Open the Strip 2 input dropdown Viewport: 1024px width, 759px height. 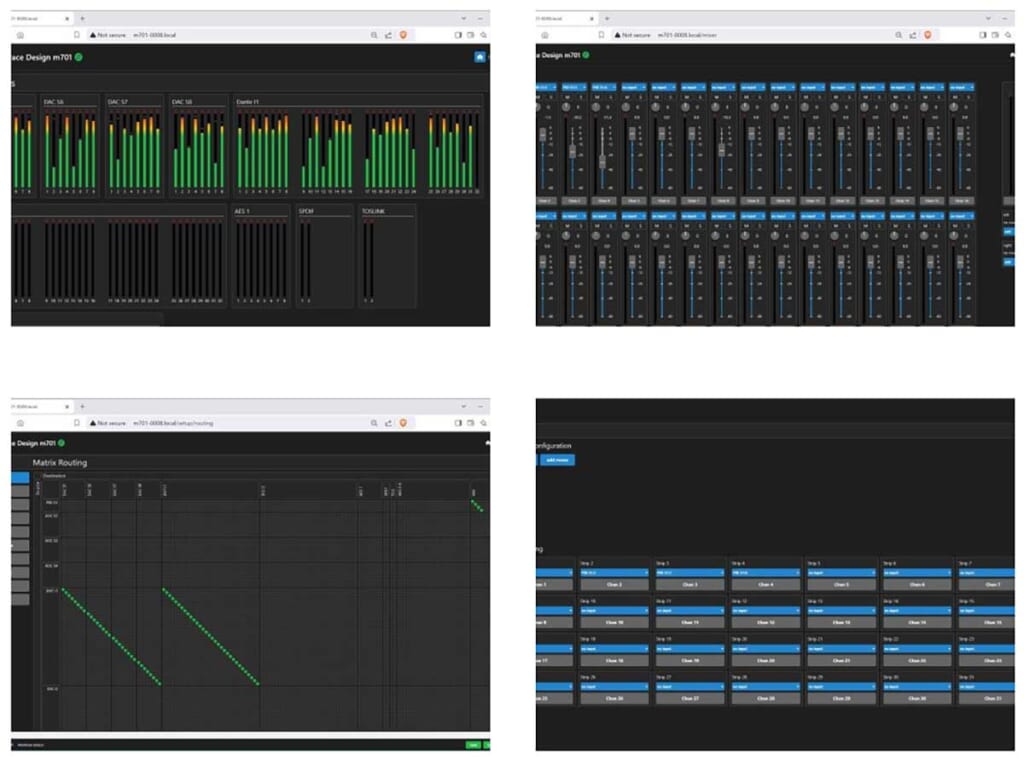click(x=614, y=573)
